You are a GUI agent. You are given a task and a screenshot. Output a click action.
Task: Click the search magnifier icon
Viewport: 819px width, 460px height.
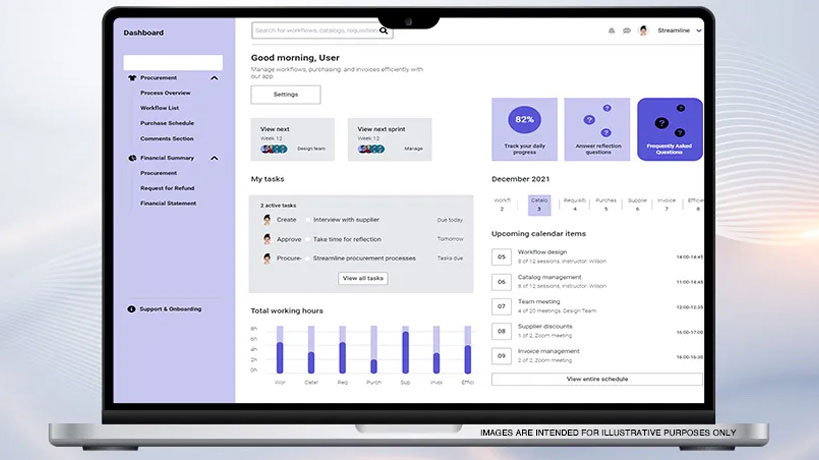pos(384,31)
